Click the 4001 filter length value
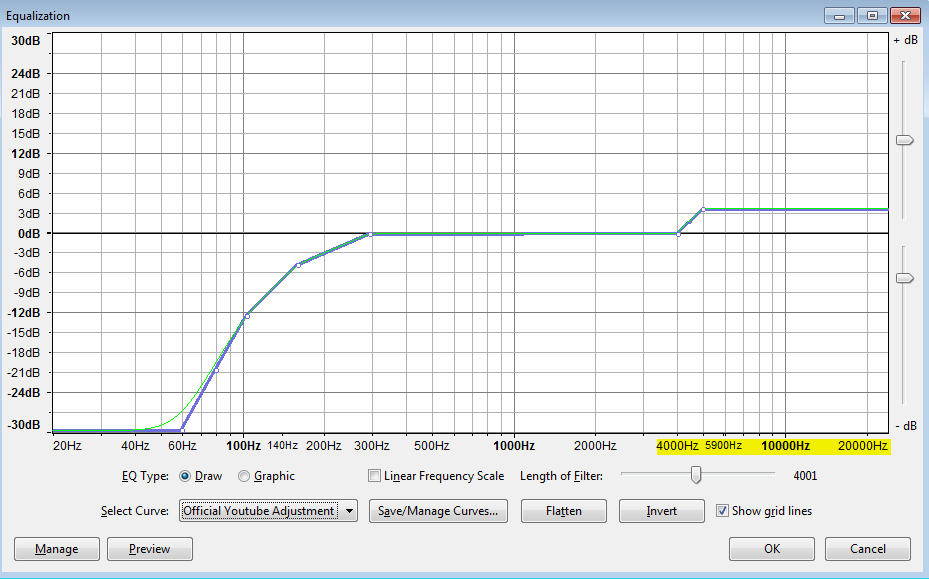 (805, 476)
